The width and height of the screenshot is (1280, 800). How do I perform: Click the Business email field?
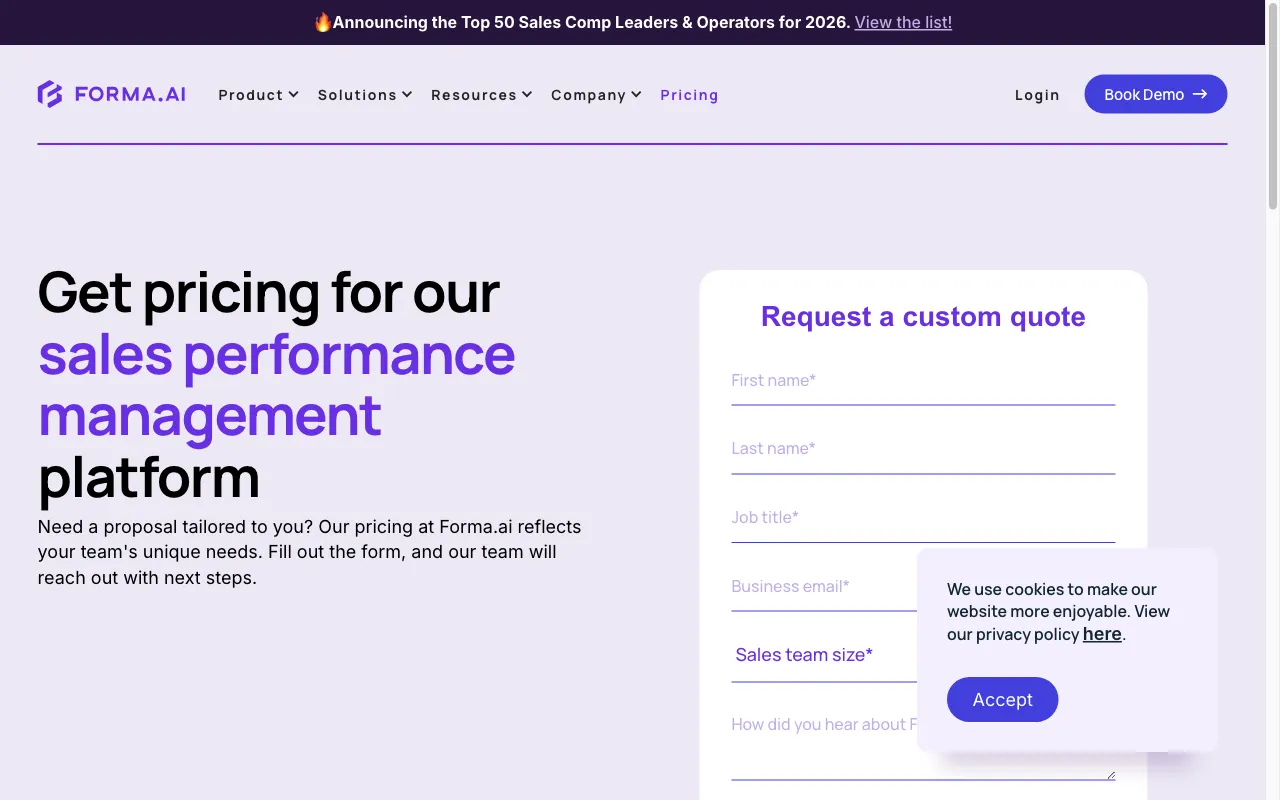[x=824, y=588]
